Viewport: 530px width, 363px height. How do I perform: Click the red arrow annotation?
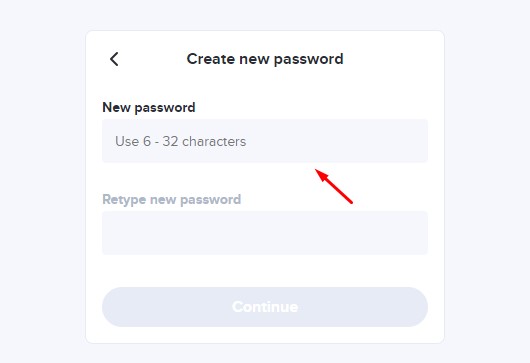(334, 187)
